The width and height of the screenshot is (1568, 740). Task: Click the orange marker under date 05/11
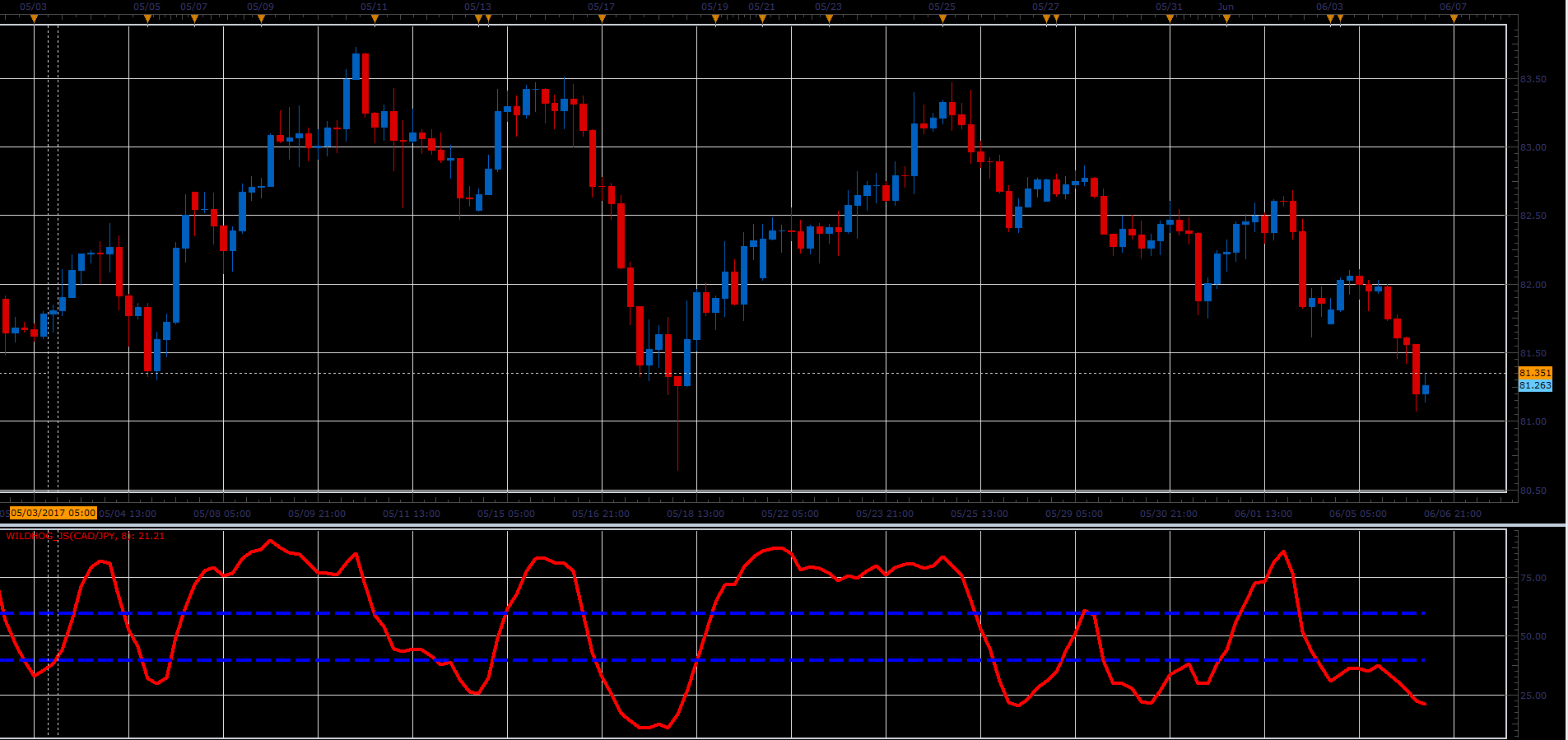[x=375, y=19]
